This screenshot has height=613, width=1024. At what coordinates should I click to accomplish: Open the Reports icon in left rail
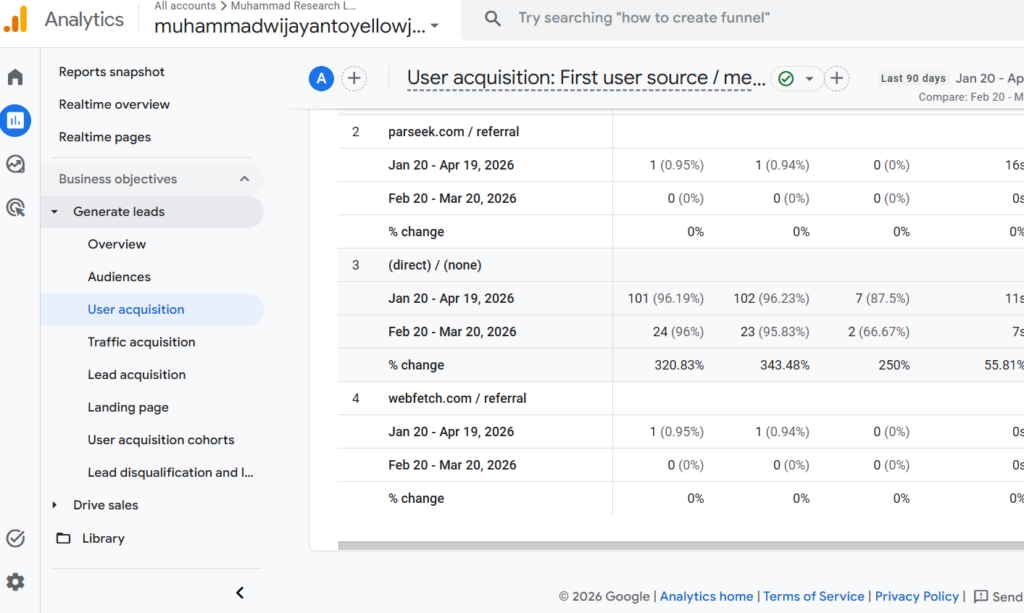coord(16,120)
